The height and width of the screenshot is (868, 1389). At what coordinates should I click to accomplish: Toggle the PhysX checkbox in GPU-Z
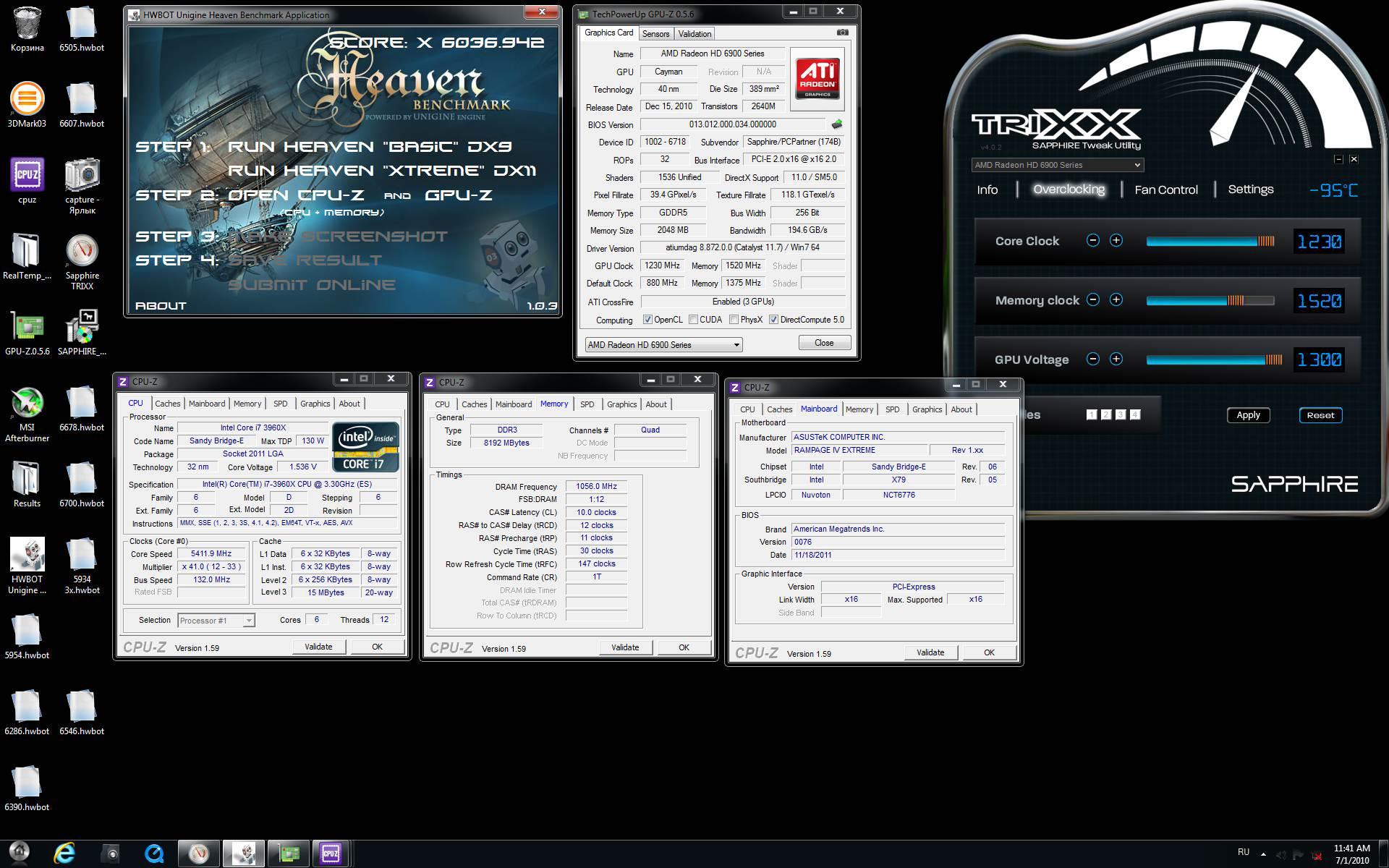click(734, 320)
